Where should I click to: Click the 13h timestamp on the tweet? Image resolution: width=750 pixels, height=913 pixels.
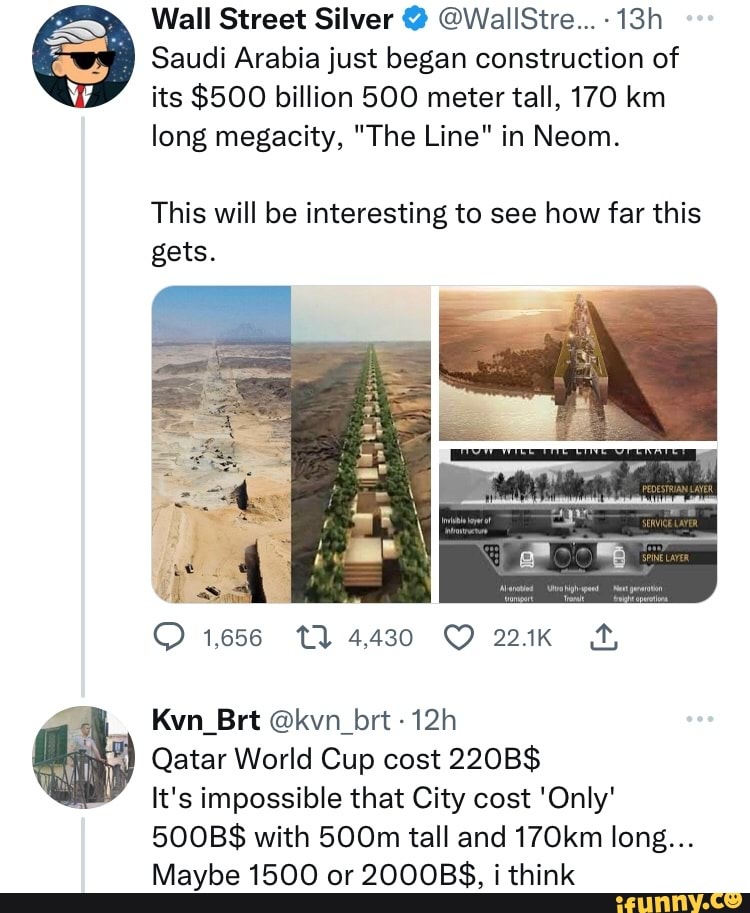point(637,18)
